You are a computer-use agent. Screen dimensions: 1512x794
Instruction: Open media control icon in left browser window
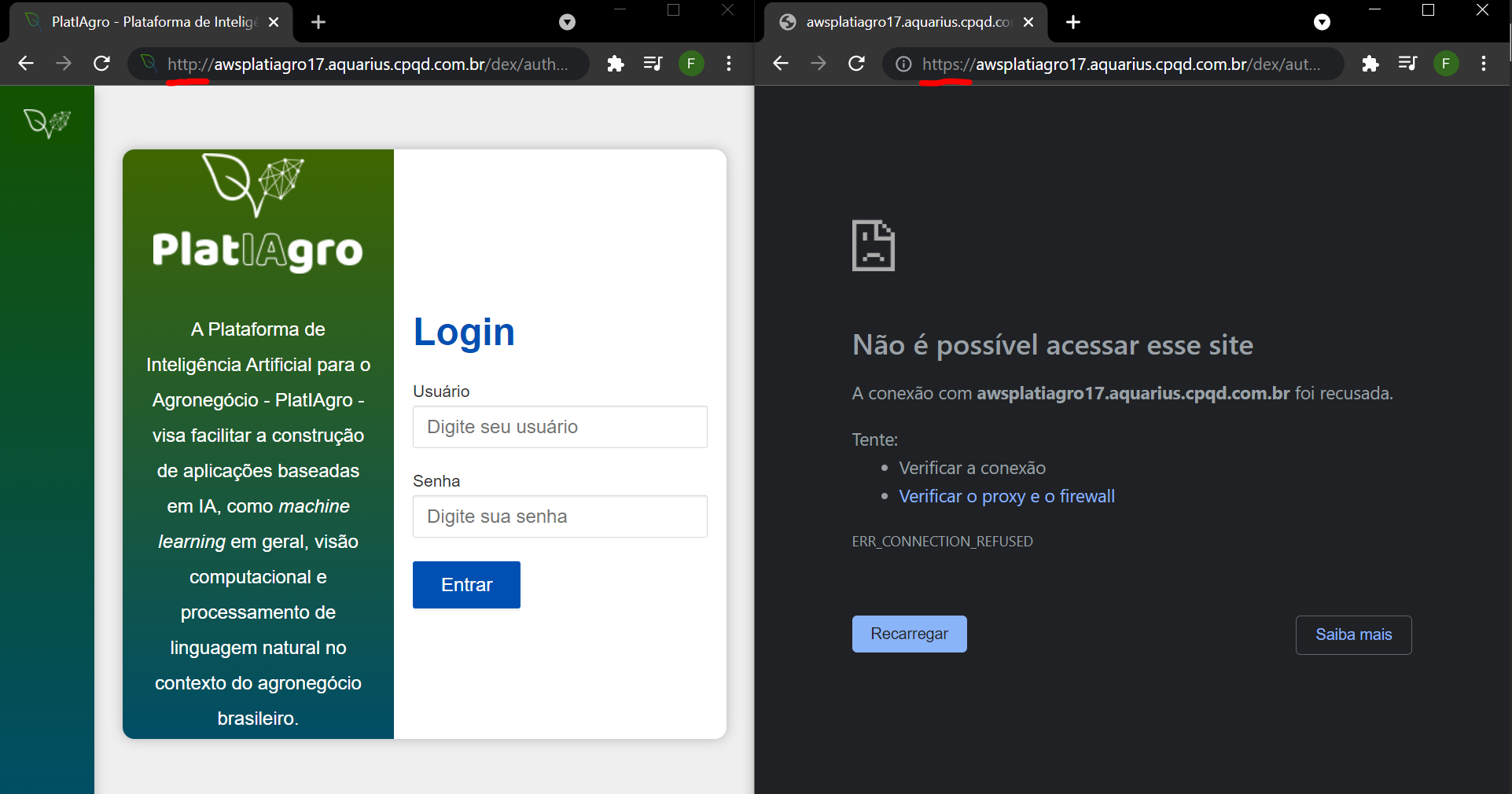click(x=653, y=64)
